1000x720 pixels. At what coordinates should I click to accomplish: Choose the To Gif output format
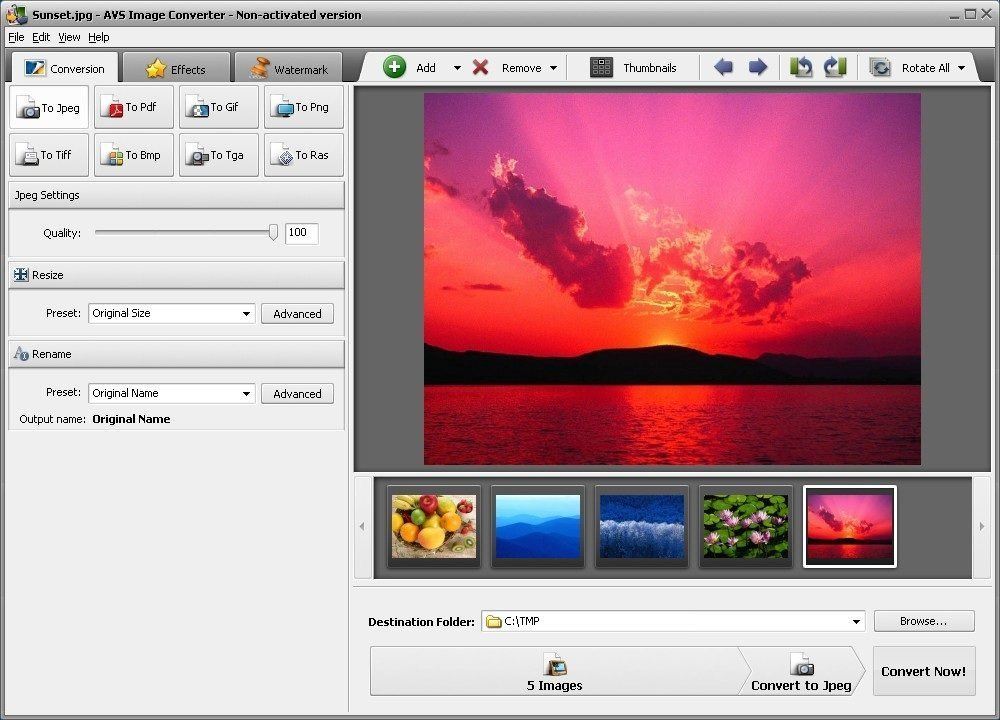tap(218, 107)
